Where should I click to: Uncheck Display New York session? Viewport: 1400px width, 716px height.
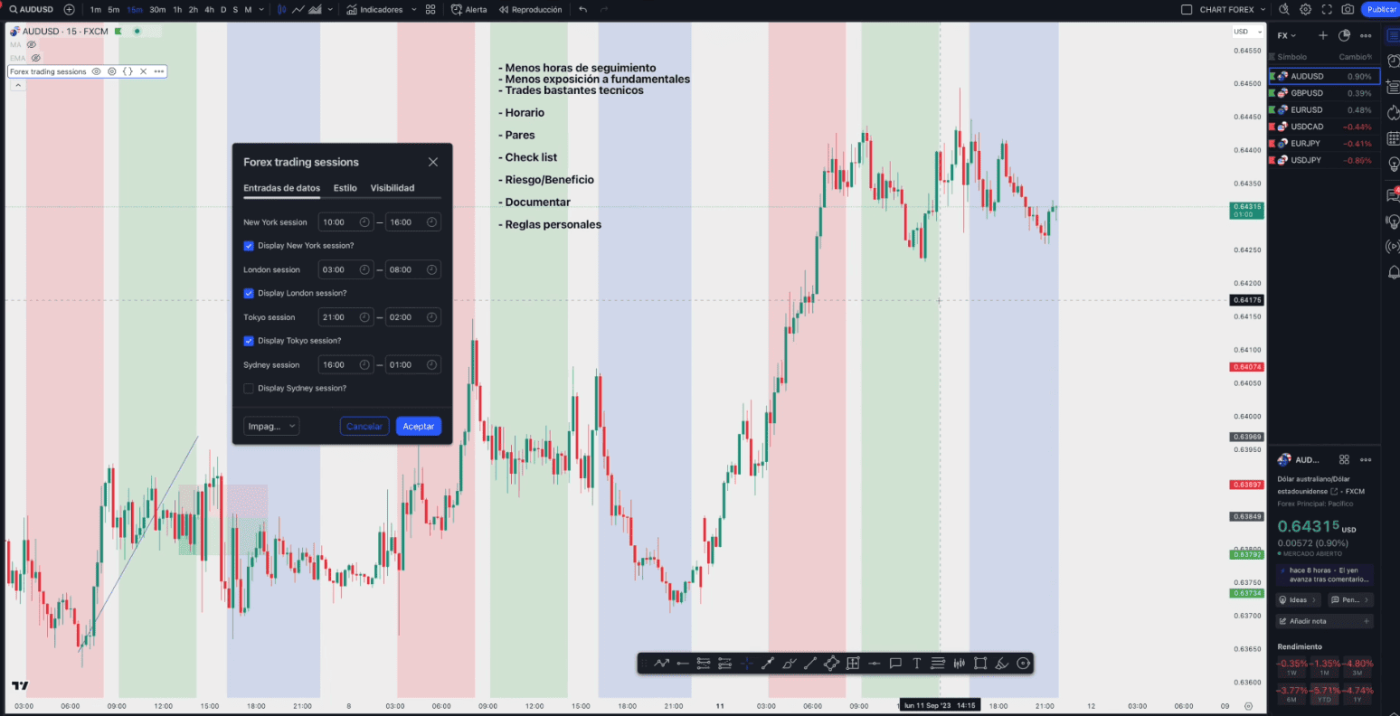click(249, 245)
